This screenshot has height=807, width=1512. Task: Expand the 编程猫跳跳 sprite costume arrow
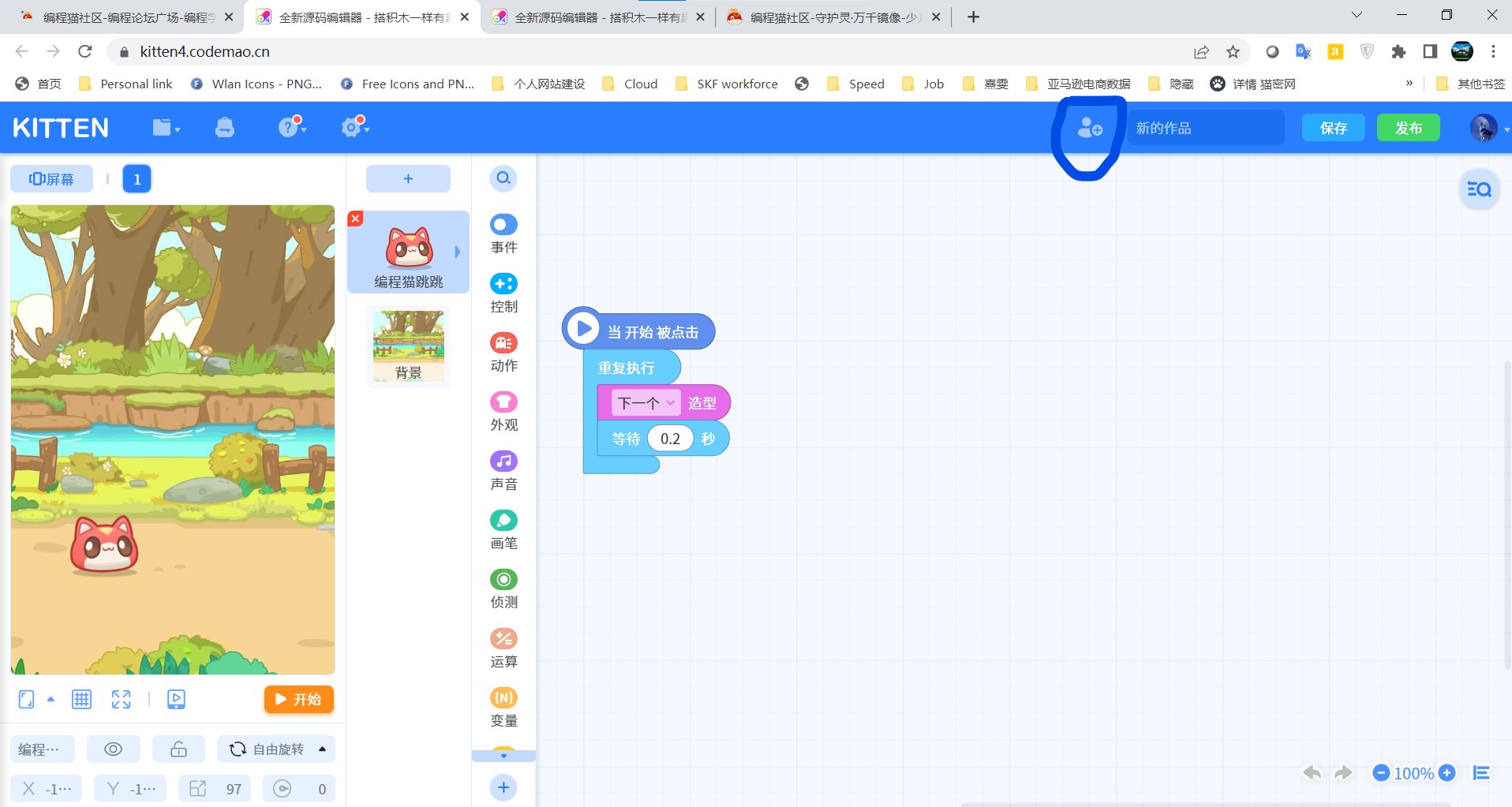(x=457, y=252)
